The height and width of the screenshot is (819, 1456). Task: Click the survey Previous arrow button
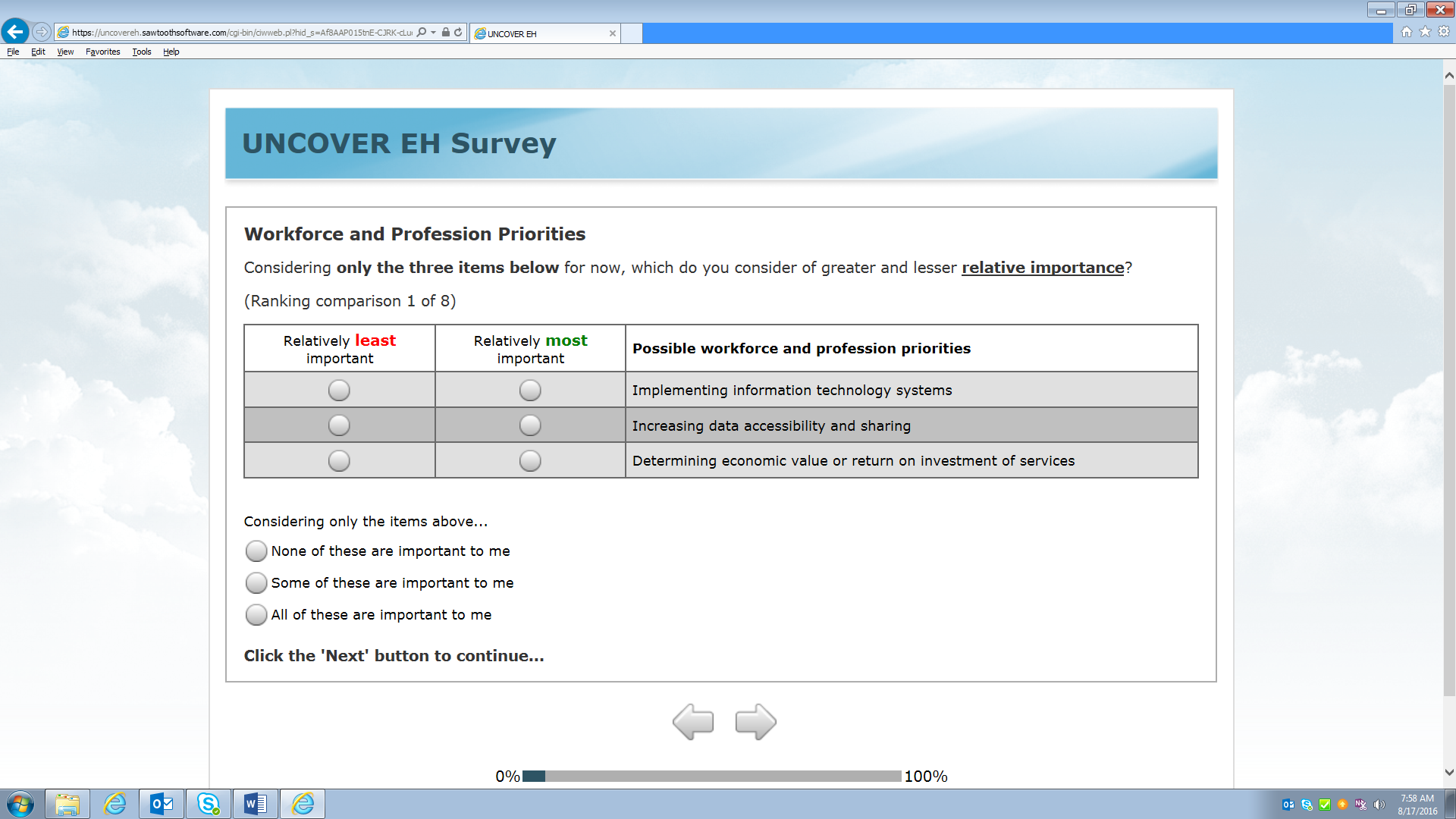[693, 721]
